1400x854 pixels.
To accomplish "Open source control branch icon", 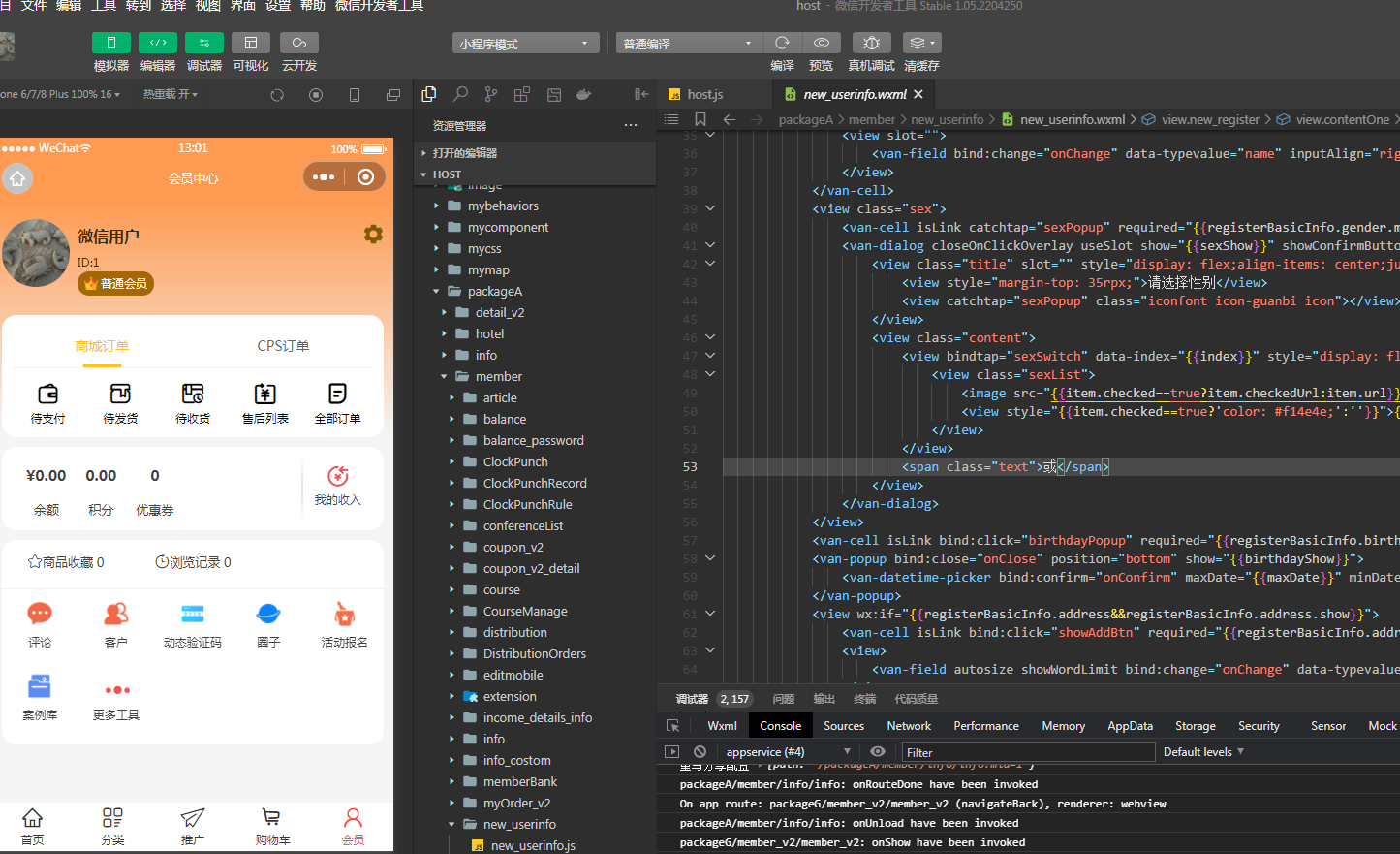I will coord(491,94).
